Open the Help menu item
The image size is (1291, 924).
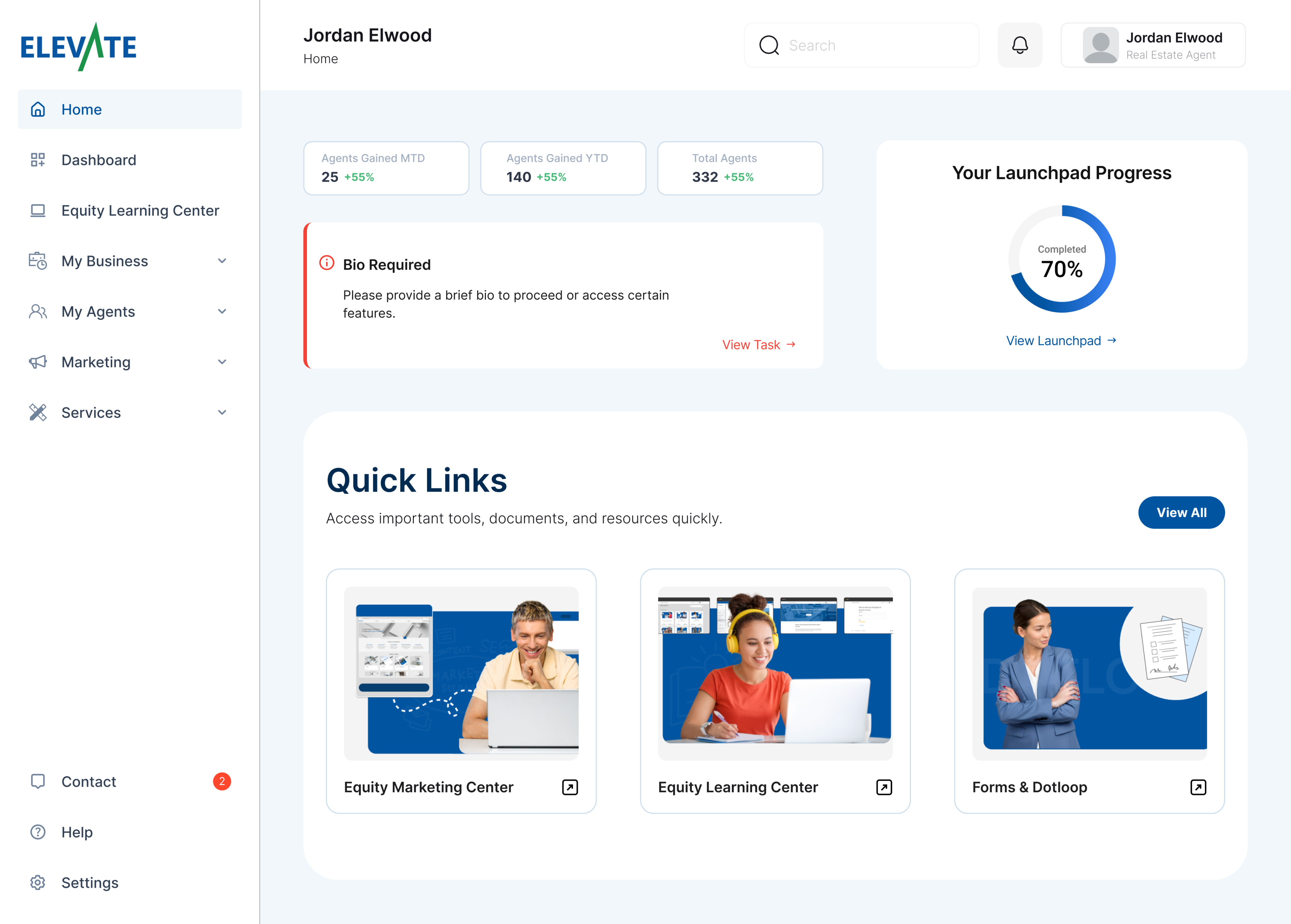130,832
